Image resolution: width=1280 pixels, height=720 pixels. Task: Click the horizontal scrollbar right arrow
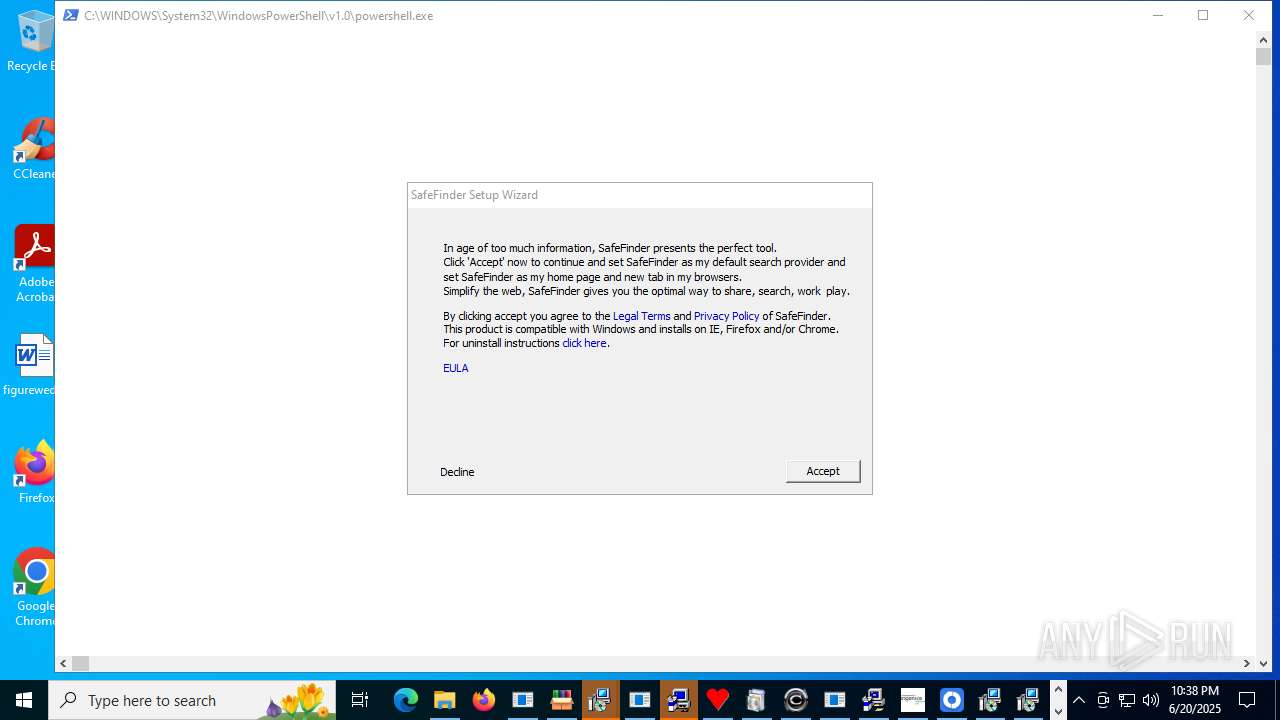point(1247,663)
